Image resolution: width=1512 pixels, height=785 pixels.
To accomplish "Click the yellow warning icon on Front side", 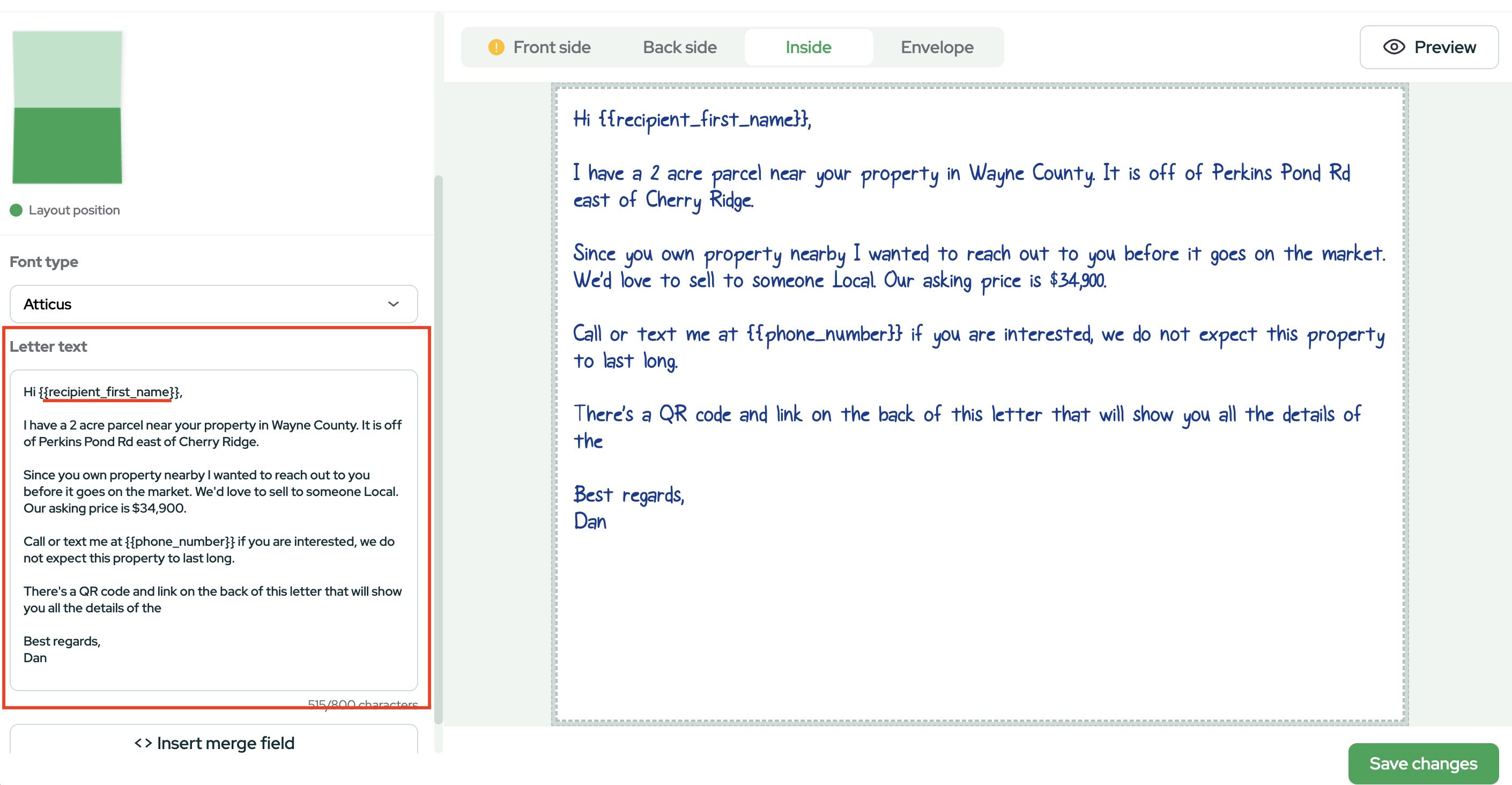I will (496, 47).
